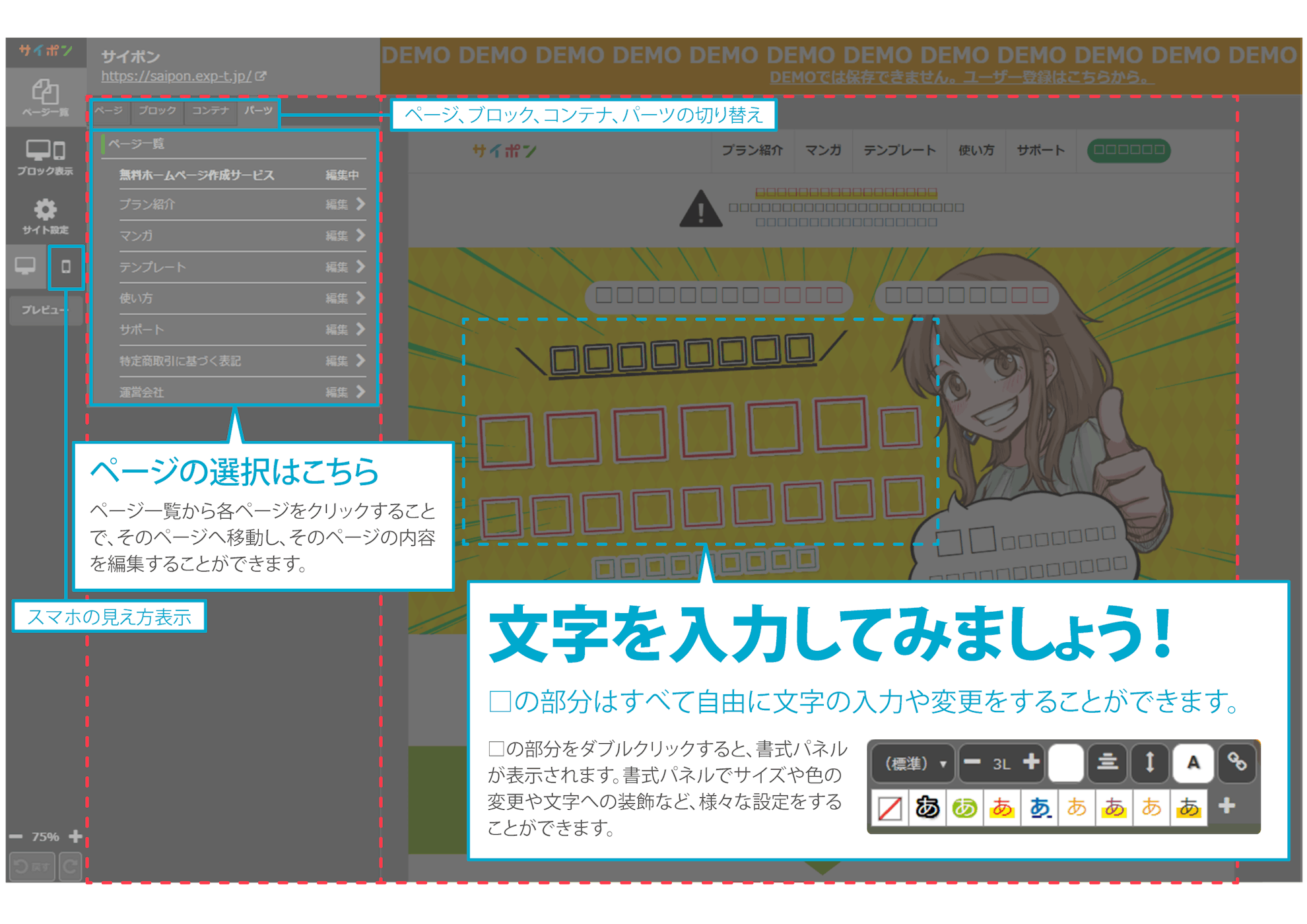Click the link chain icon in format panel

point(1236,763)
